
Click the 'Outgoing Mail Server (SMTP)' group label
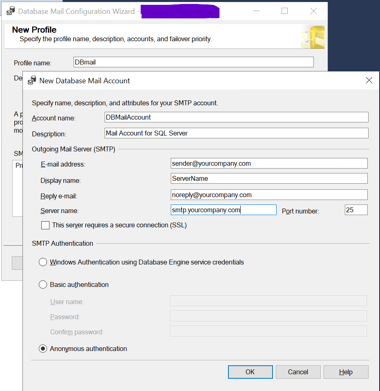pos(73,149)
